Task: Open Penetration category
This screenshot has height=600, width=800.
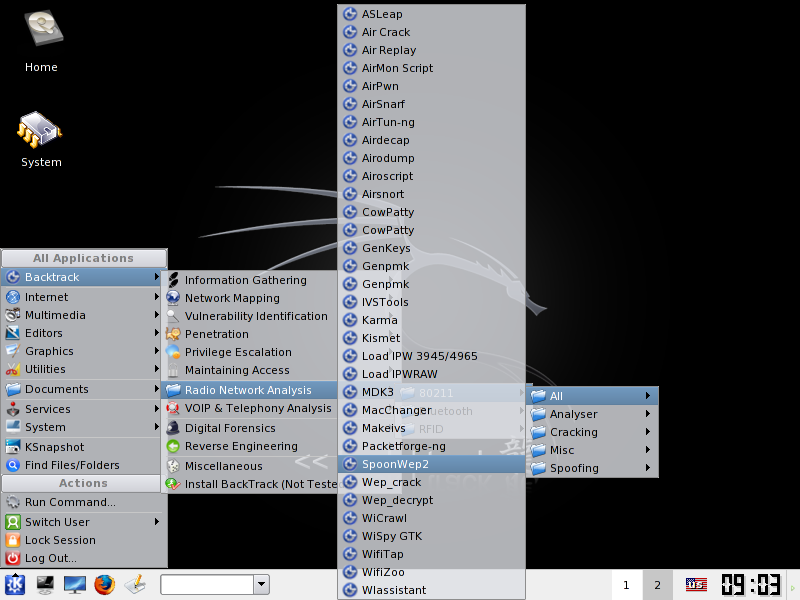Action: point(250,334)
